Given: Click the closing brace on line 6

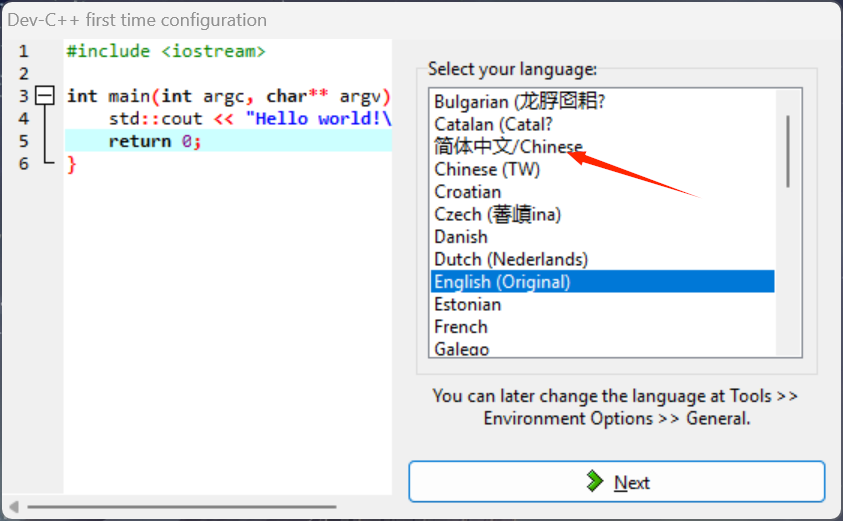Looking at the screenshot, I should pyautogui.click(x=72, y=164).
